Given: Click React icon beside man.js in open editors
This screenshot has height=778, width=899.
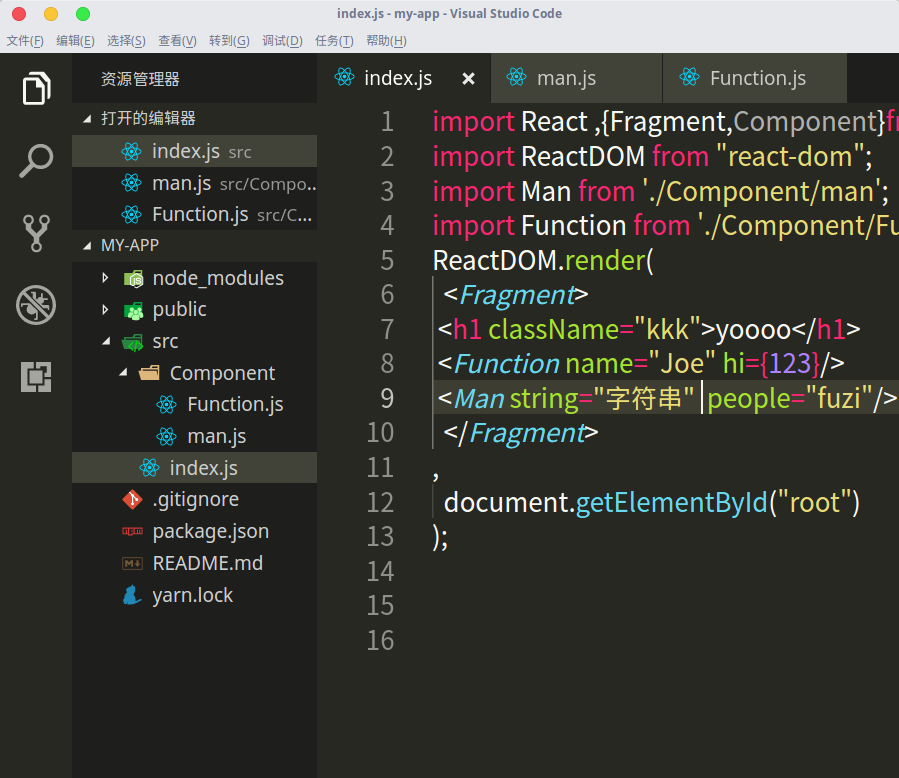Looking at the screenshot, I should pyautogui.click(x=131, y=183).
